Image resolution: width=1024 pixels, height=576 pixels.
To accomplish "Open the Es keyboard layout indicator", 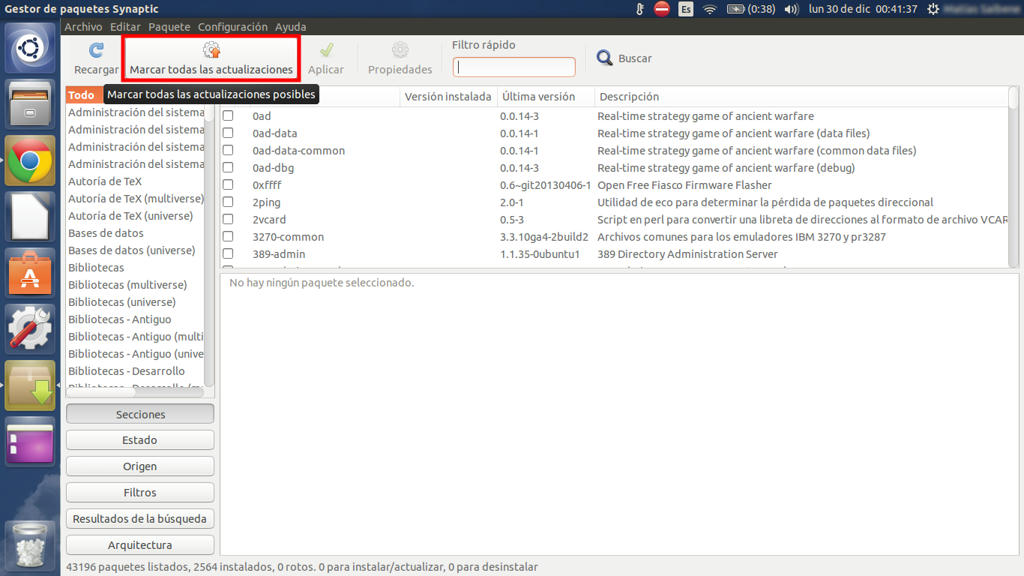I will [686, 9].
